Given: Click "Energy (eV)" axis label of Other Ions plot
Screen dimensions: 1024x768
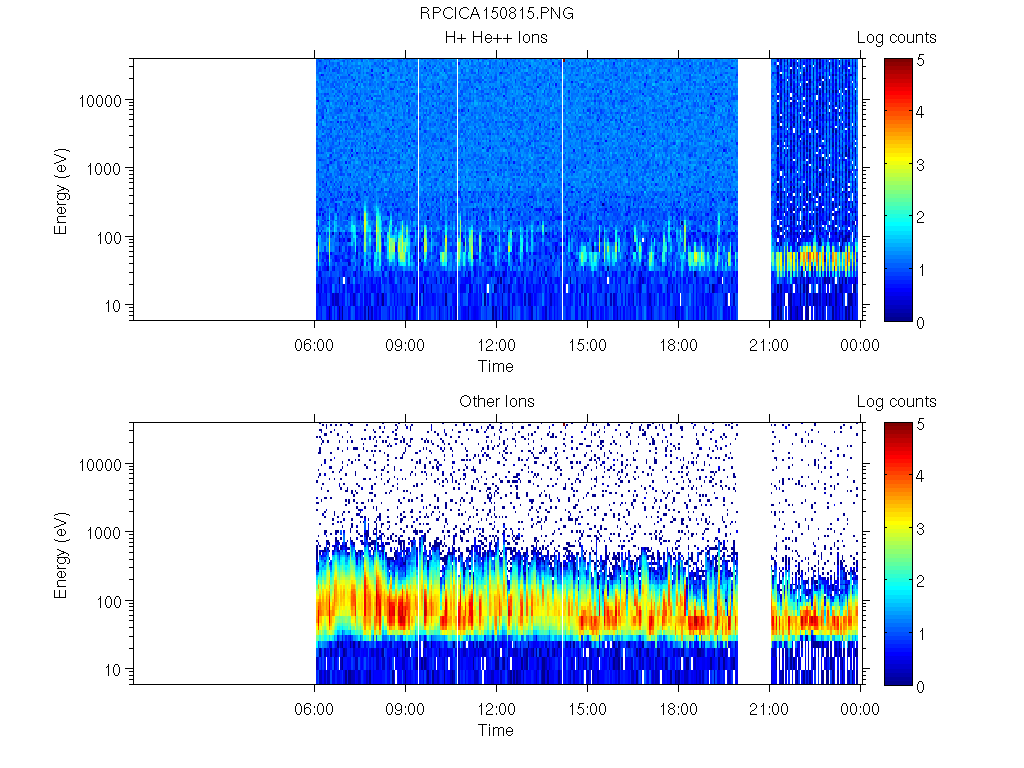Looking at the screenshot, I should click(61, 555).
